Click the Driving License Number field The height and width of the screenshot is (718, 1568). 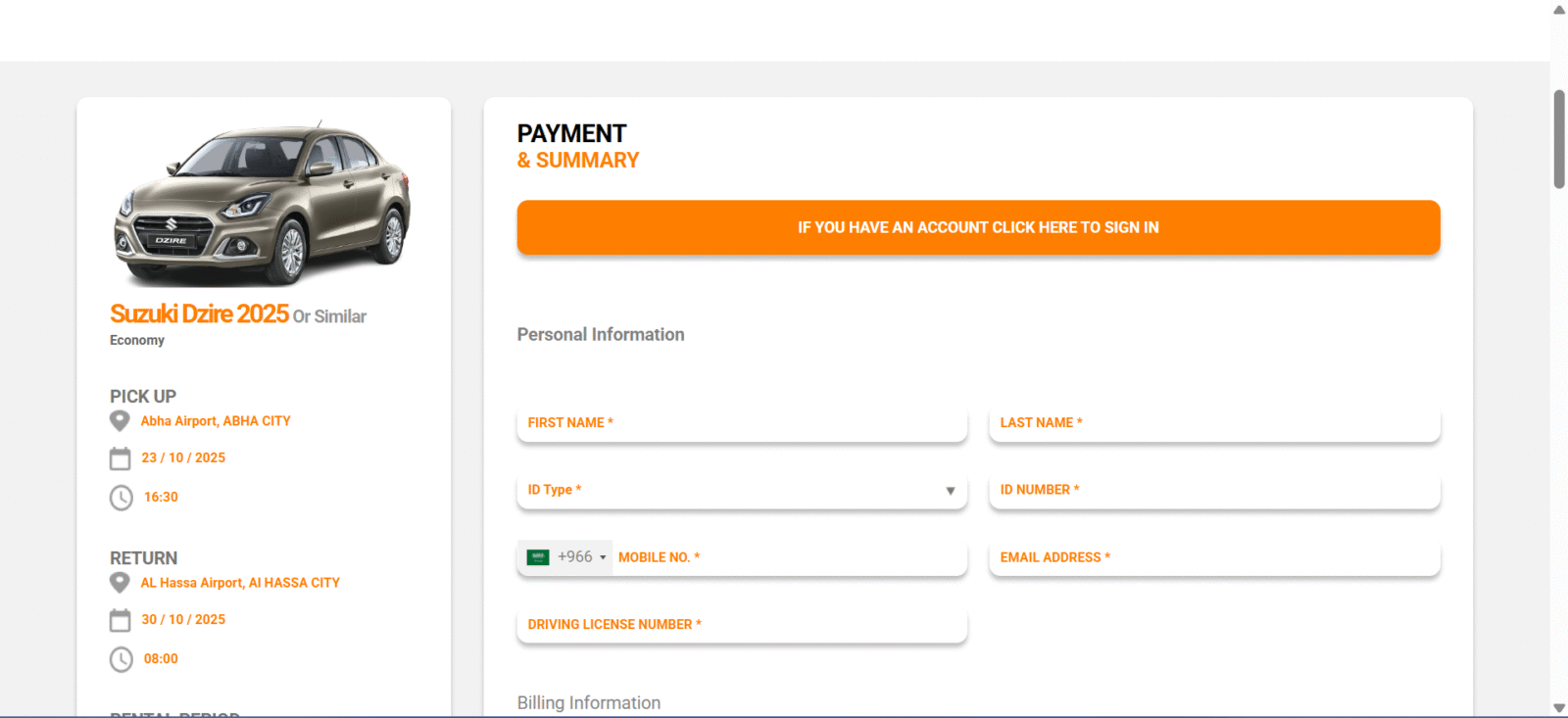[x=742, y=625]
